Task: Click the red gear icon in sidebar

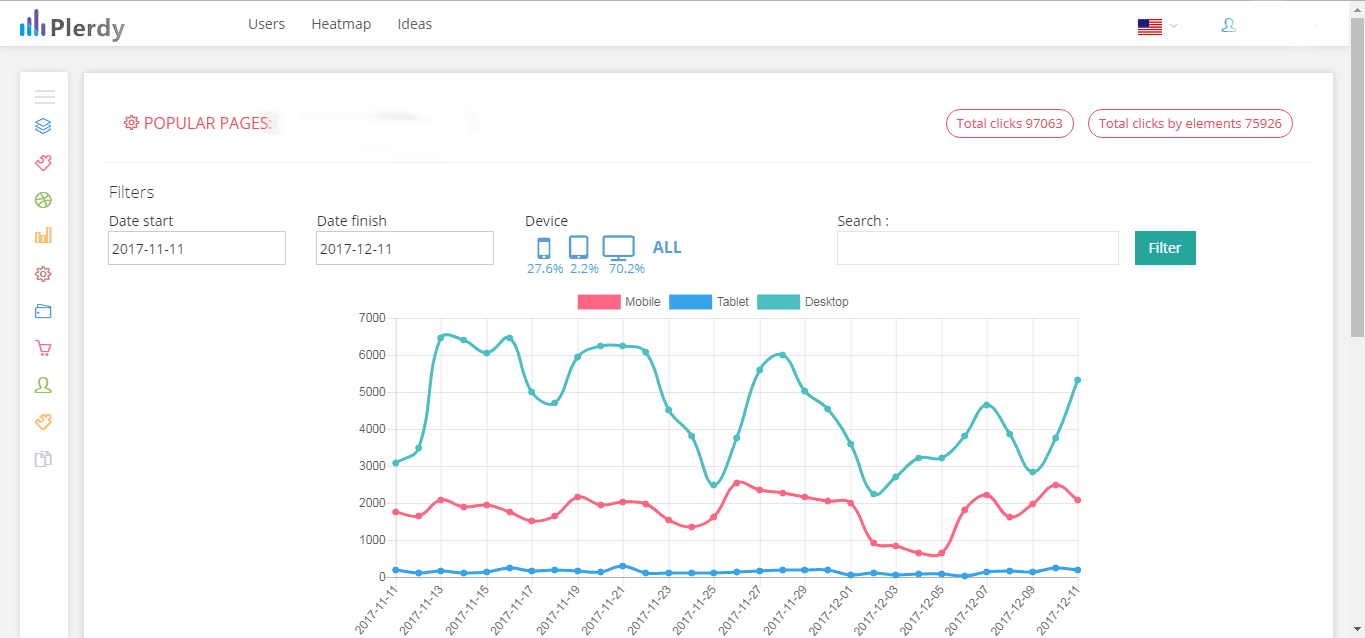Action: [43, 274]
